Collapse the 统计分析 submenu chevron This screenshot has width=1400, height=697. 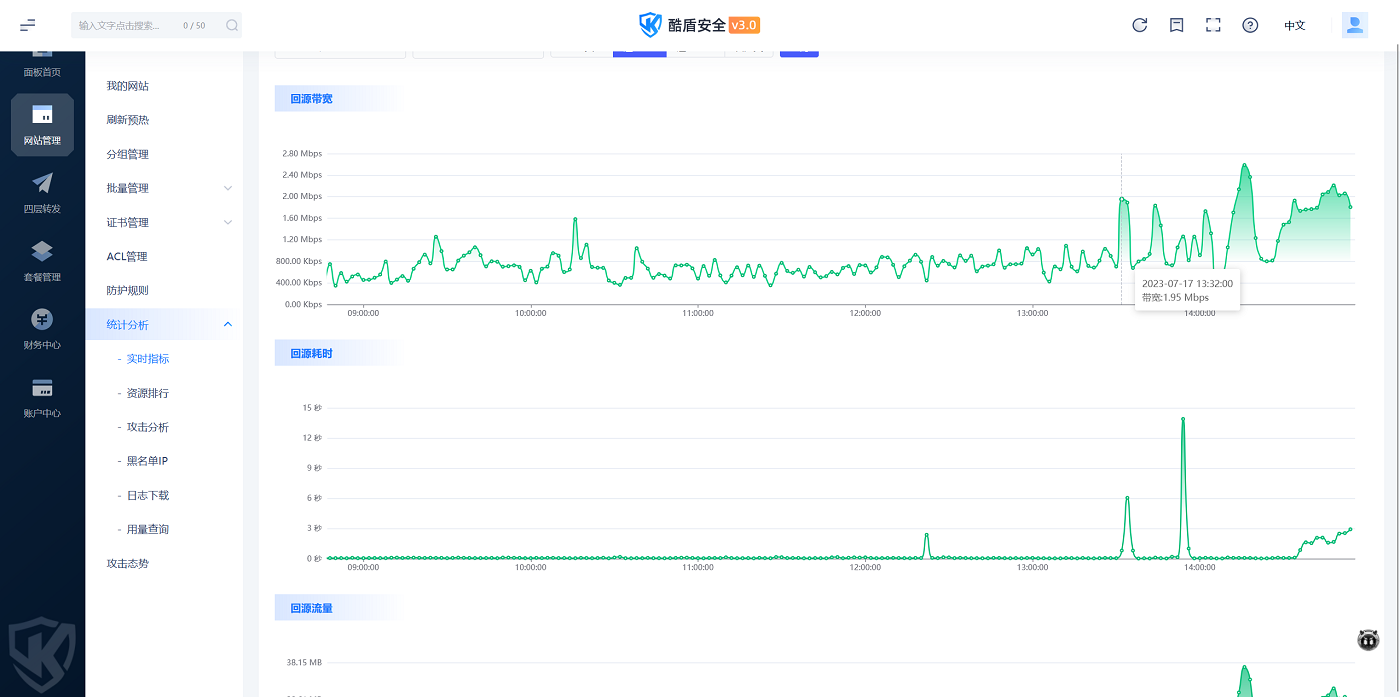pyautogui.click(x=227, y=324)
